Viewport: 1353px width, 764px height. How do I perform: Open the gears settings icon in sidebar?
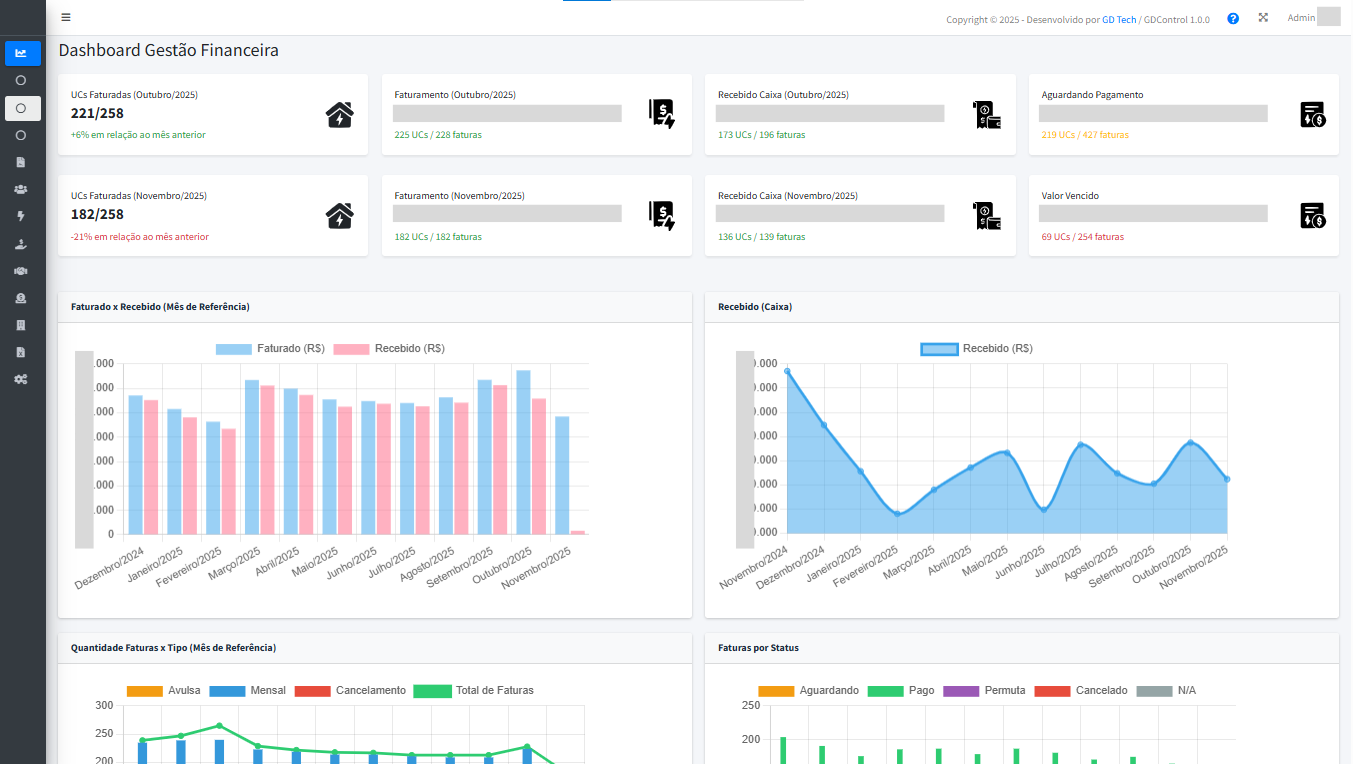point(22,379)
